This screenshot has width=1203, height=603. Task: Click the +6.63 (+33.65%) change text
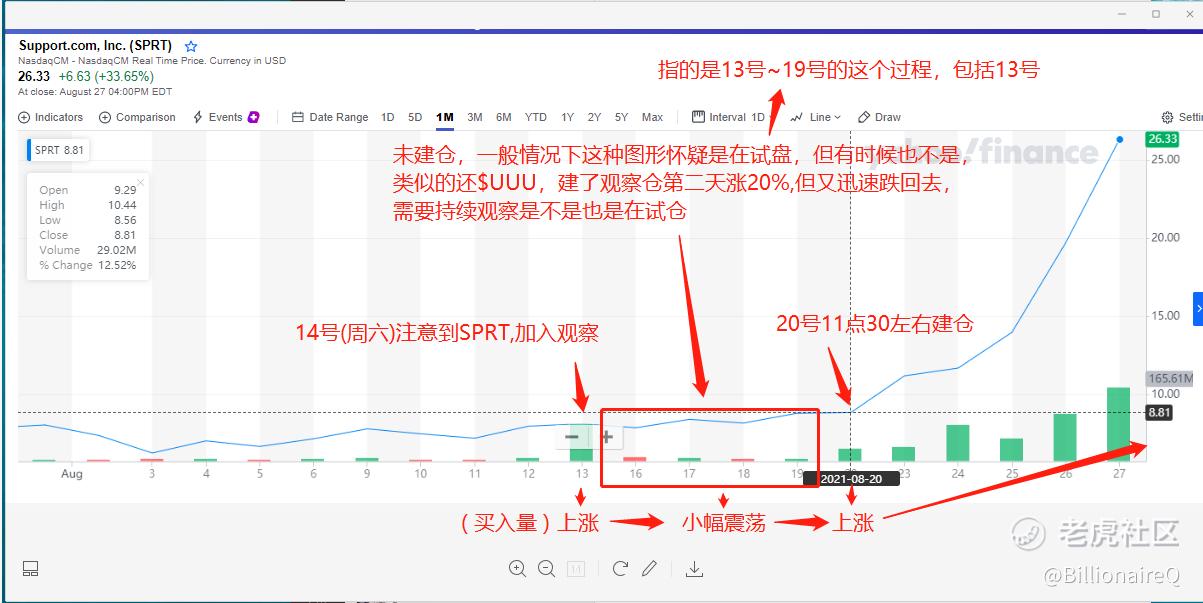pyautogui.click(x=105, y=76)
